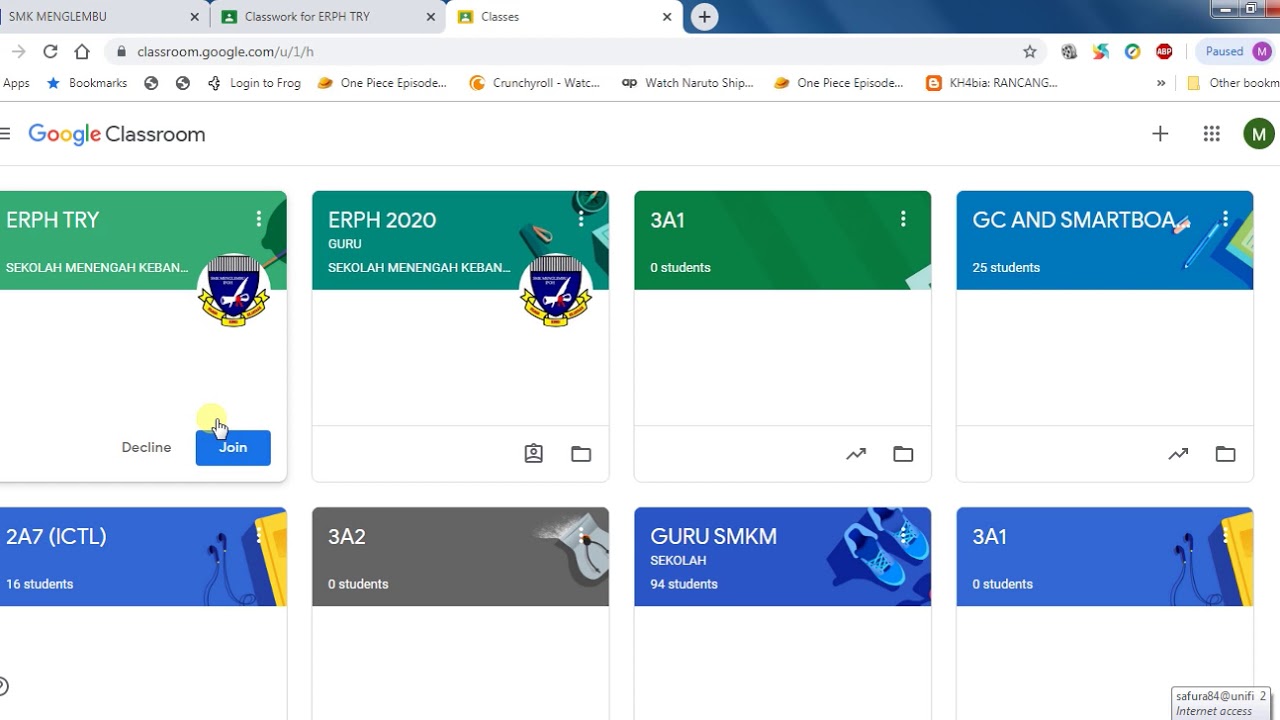The image size is (1280, 720).
Task: Close the Classwork for ERPH TRY tab
Action: 431,17
